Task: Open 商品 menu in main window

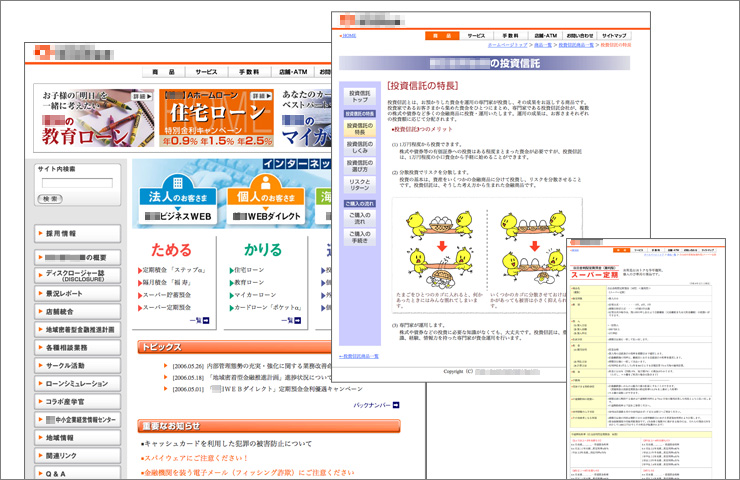Action: tap(163, 72)
